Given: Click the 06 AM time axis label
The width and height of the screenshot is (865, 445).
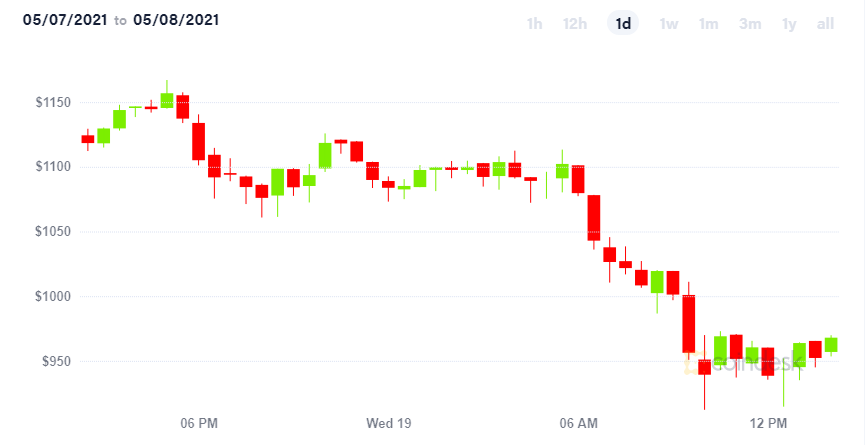Looking at the screenshot, I should [x=578, y=423].
